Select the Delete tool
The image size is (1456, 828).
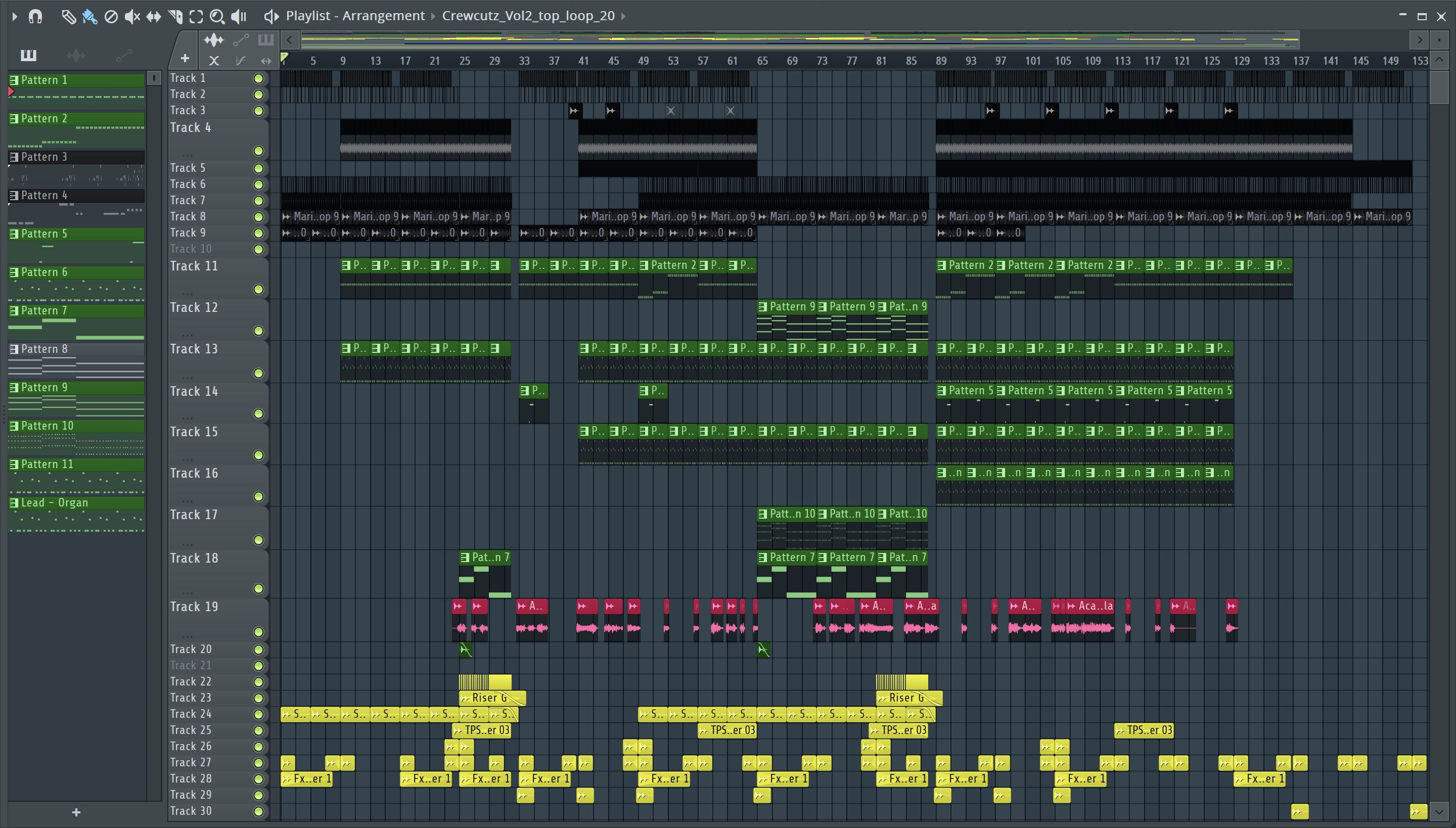tap(111, 17)
